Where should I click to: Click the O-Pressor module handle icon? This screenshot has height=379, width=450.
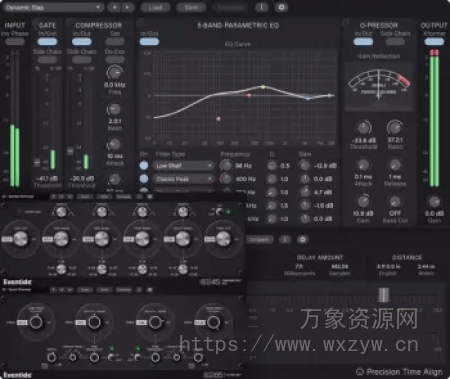click(345, 22)
